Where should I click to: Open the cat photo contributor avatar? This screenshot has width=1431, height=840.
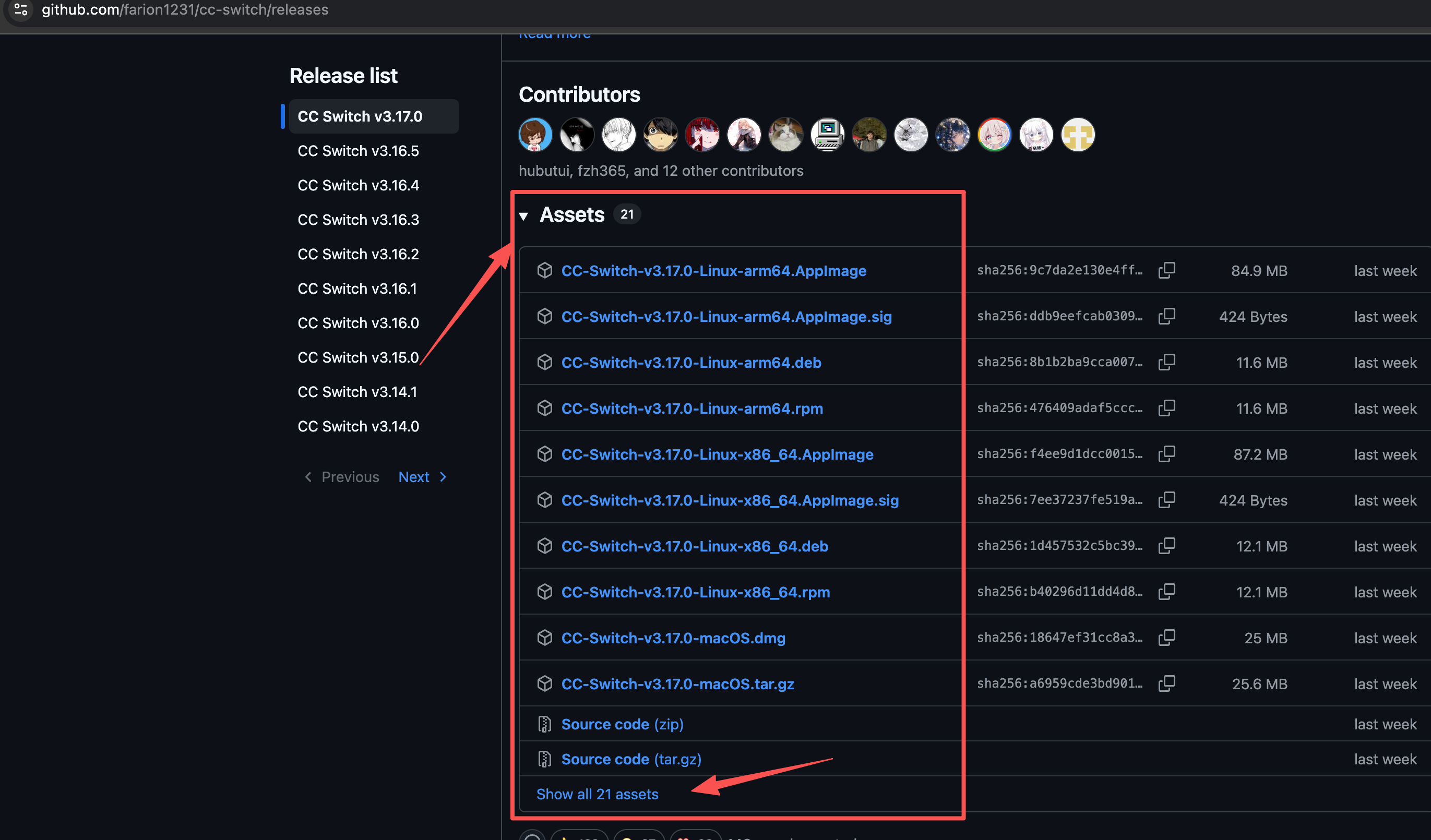785,135
